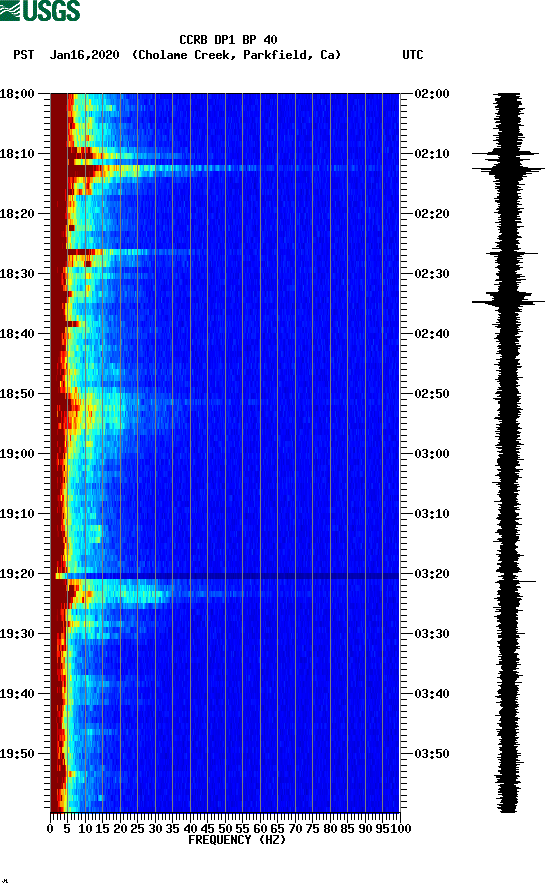The image size is (552, 892).
Task: Click the 'PST' timezone label
Action: pyautogui.click(x=23, y=55)
